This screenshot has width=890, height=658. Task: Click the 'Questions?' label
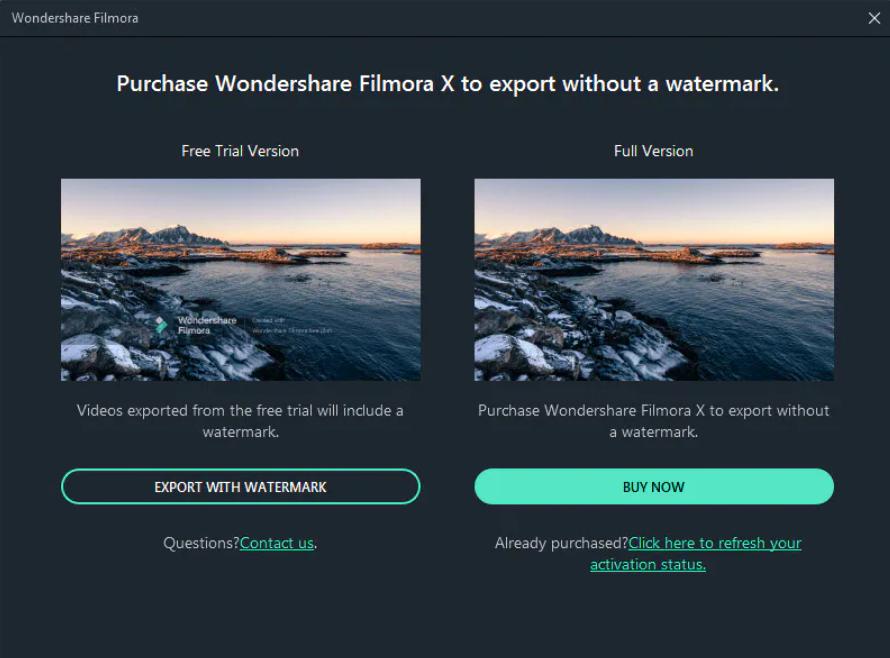tap(201, 543)
